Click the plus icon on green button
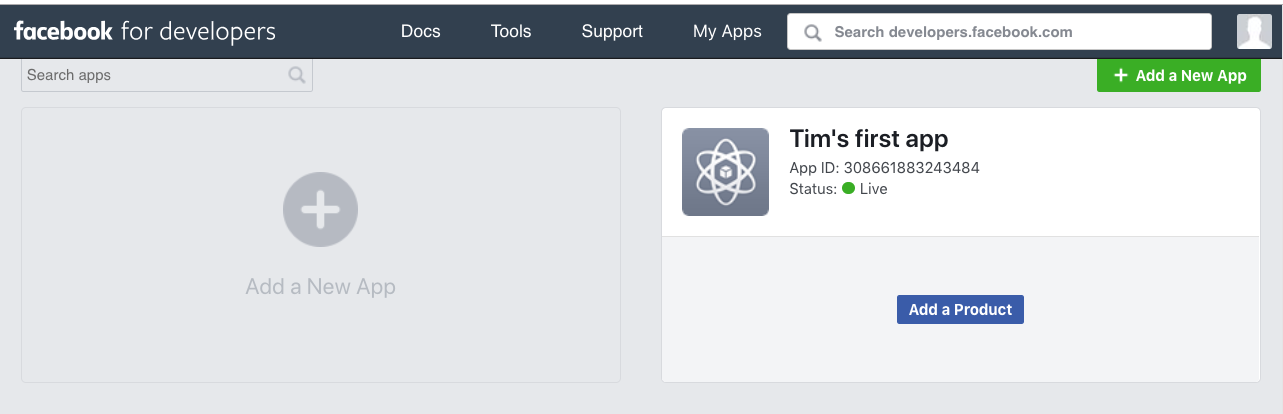The width and height of the screenshot is (1283, 414). point(1121,75)
